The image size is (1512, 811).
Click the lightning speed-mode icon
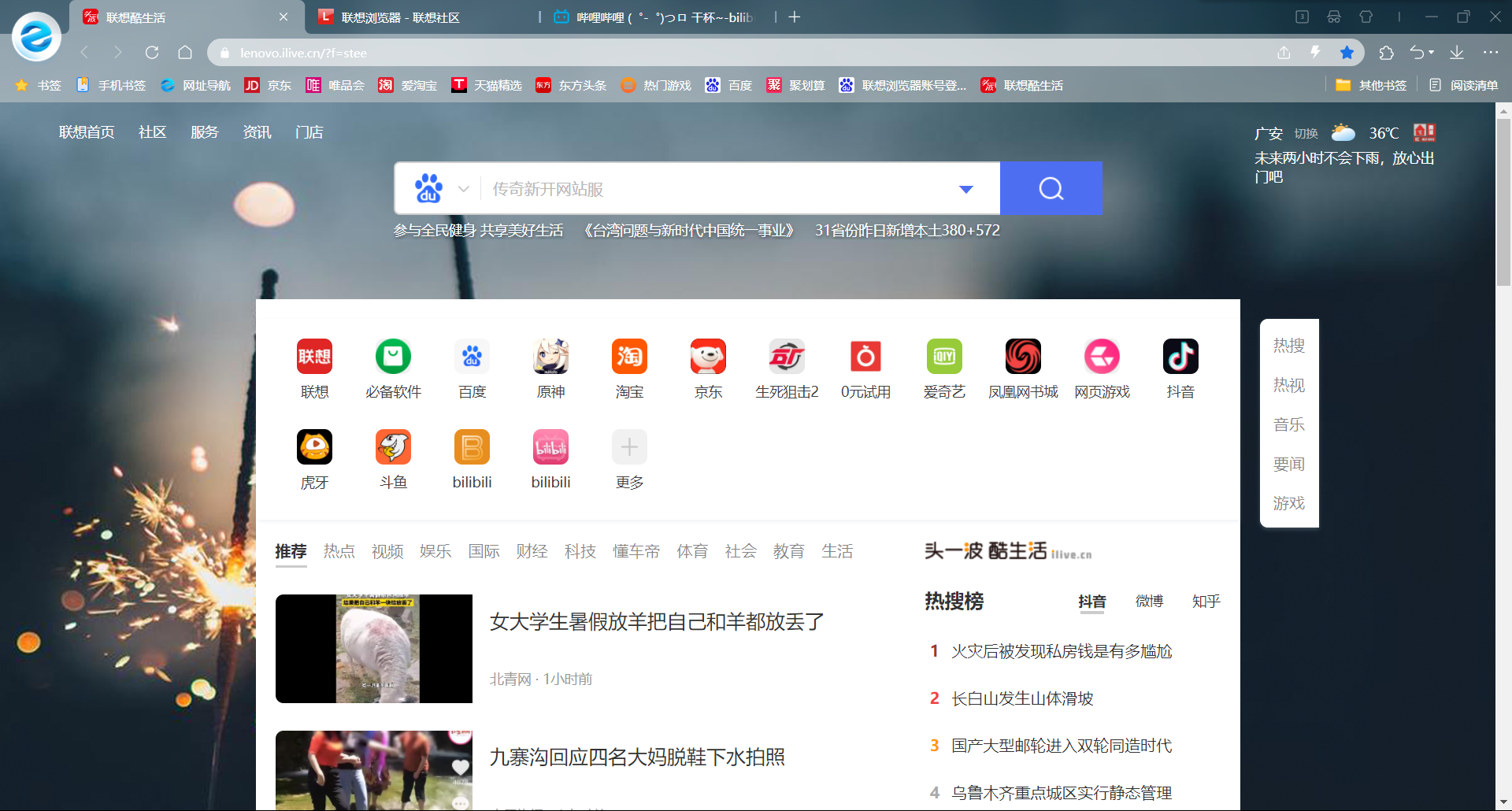click(x=1315, y=53)
